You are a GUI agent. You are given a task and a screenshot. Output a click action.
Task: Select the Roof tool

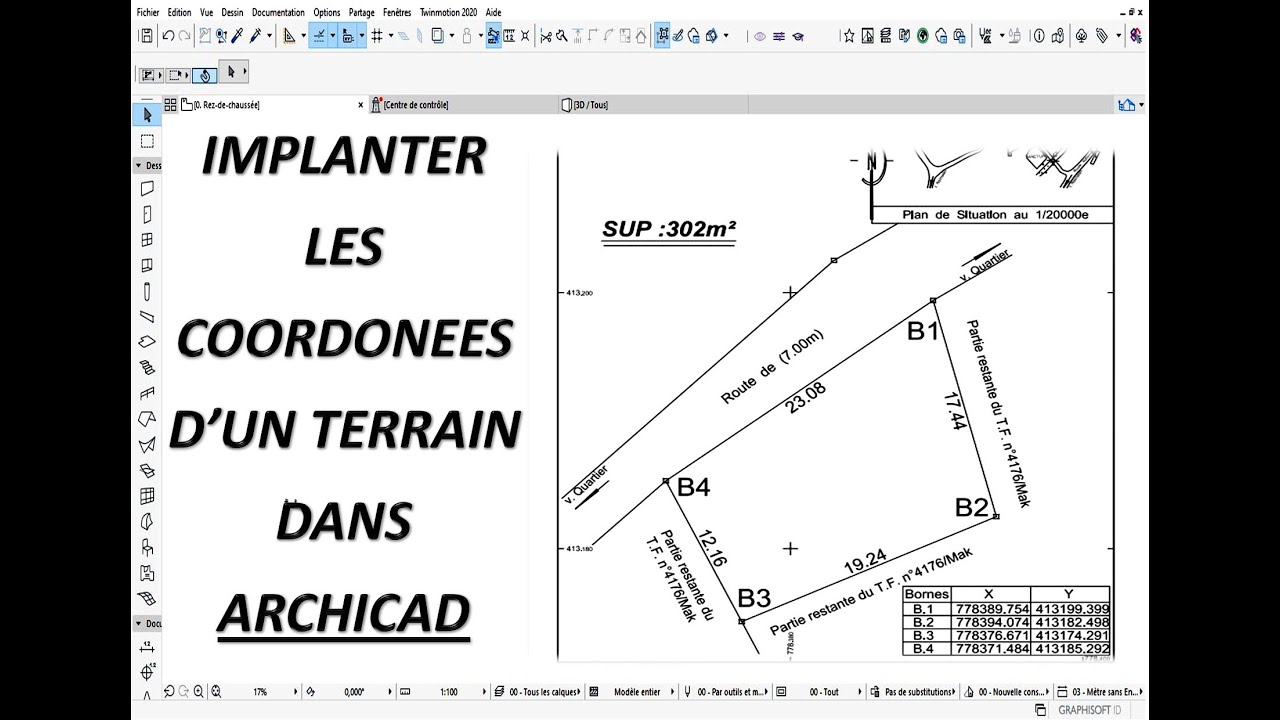click(147, 419)
